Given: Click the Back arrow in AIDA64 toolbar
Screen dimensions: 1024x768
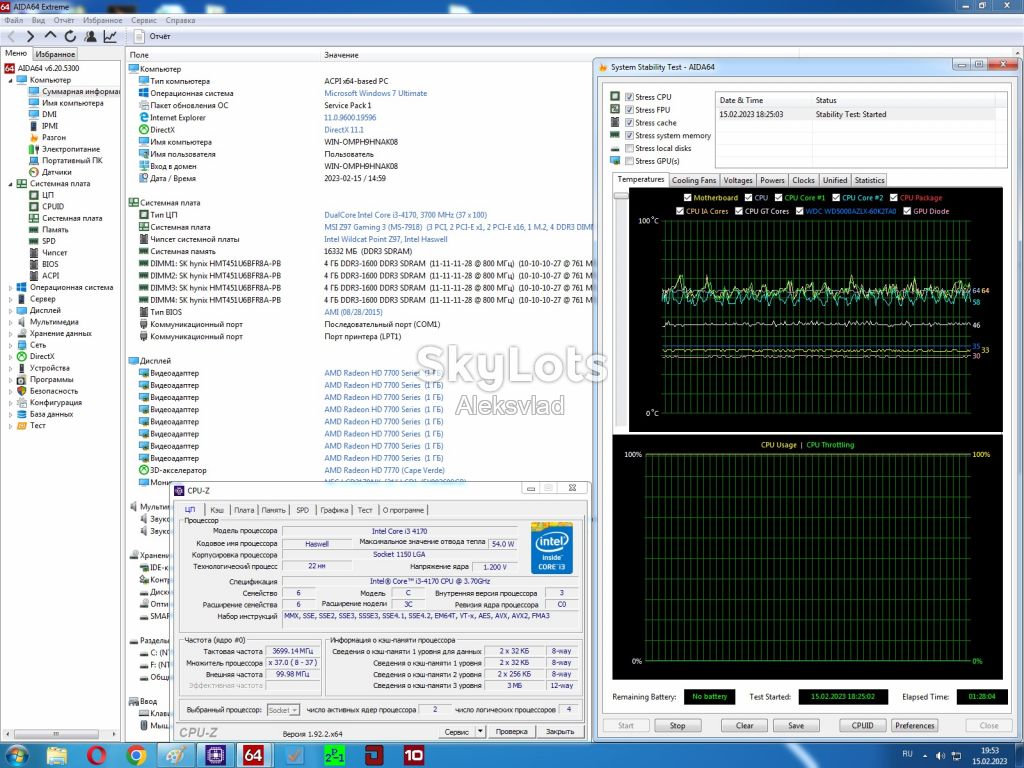Looking at the screenshot, I should click(x=11, y=37).
